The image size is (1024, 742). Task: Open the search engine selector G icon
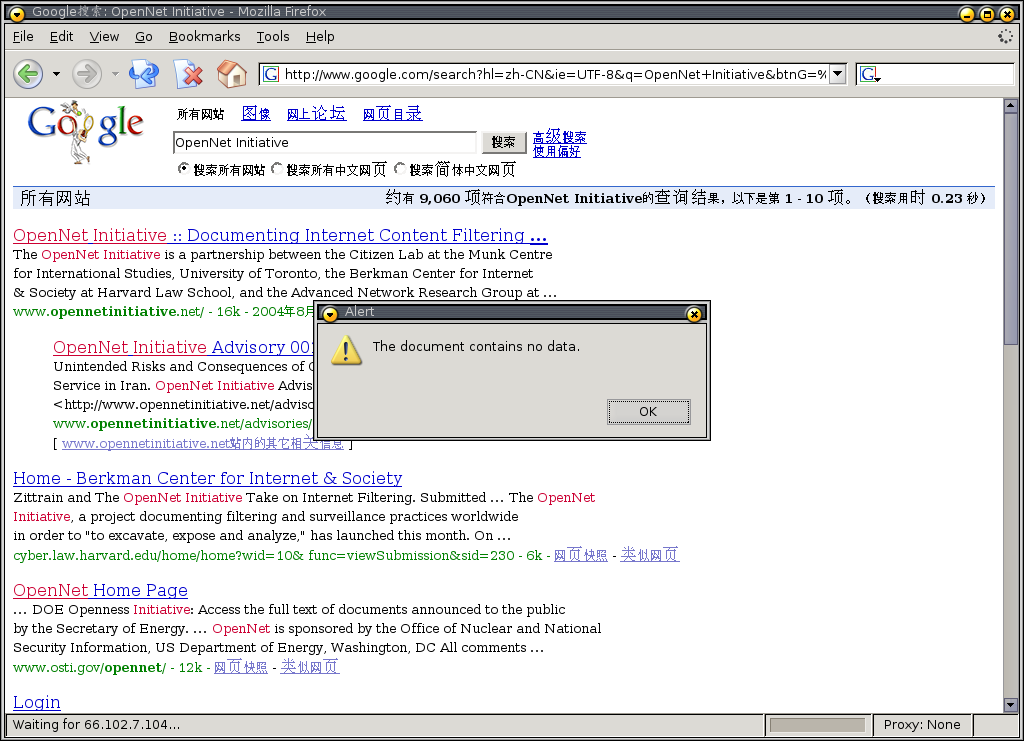(x=870, y=74)
